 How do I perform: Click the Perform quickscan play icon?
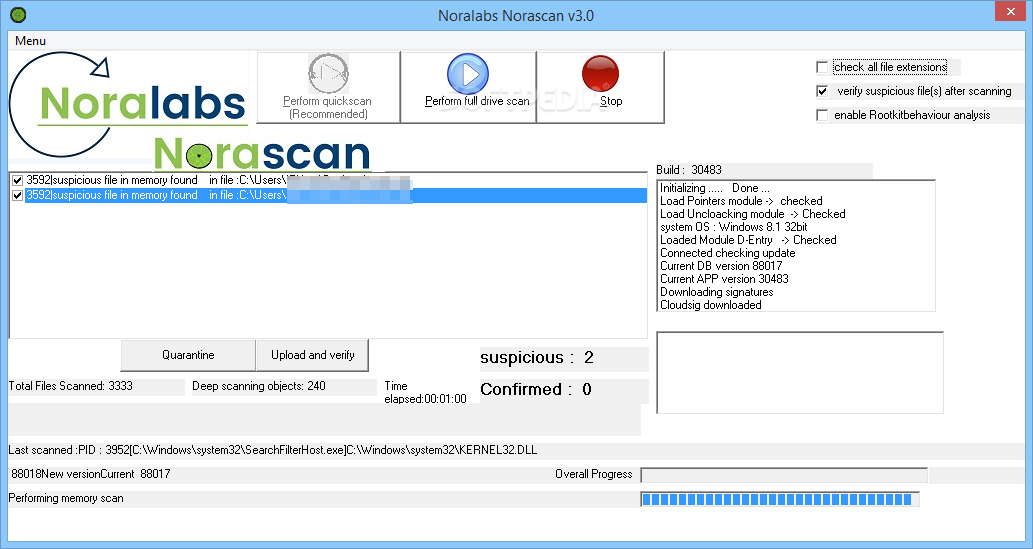point(328,73)
